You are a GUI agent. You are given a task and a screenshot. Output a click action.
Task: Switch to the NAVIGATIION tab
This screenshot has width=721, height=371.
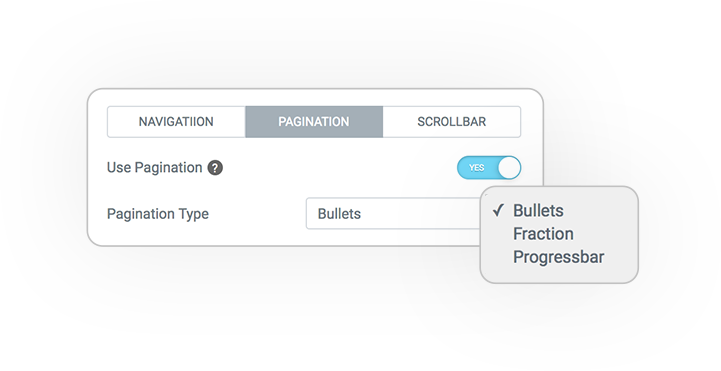[x=176, y=122]
